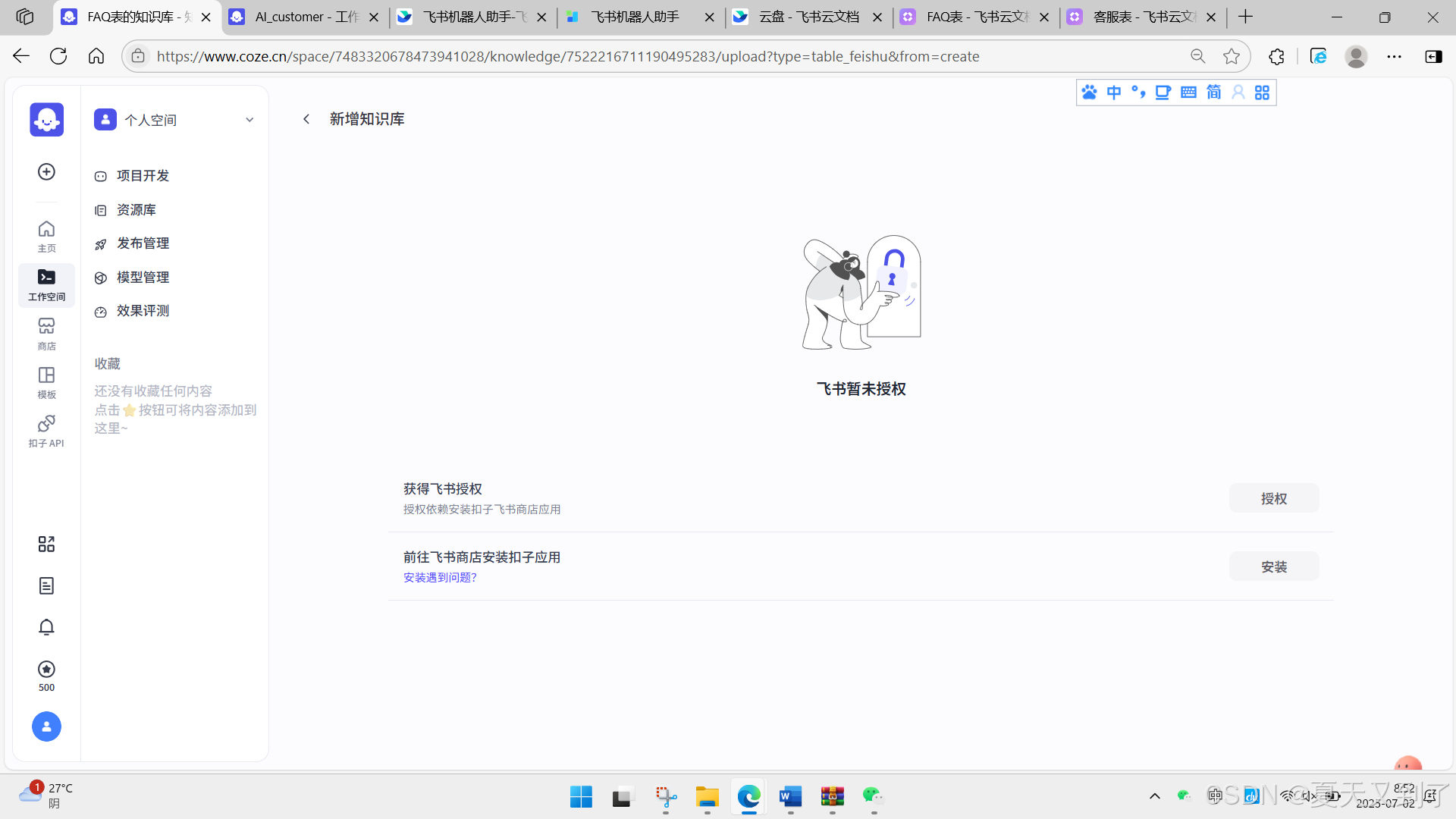1456x819 pixels.
Task: Select 发布管理 in the side menu
Action: [x=143, y=243]
